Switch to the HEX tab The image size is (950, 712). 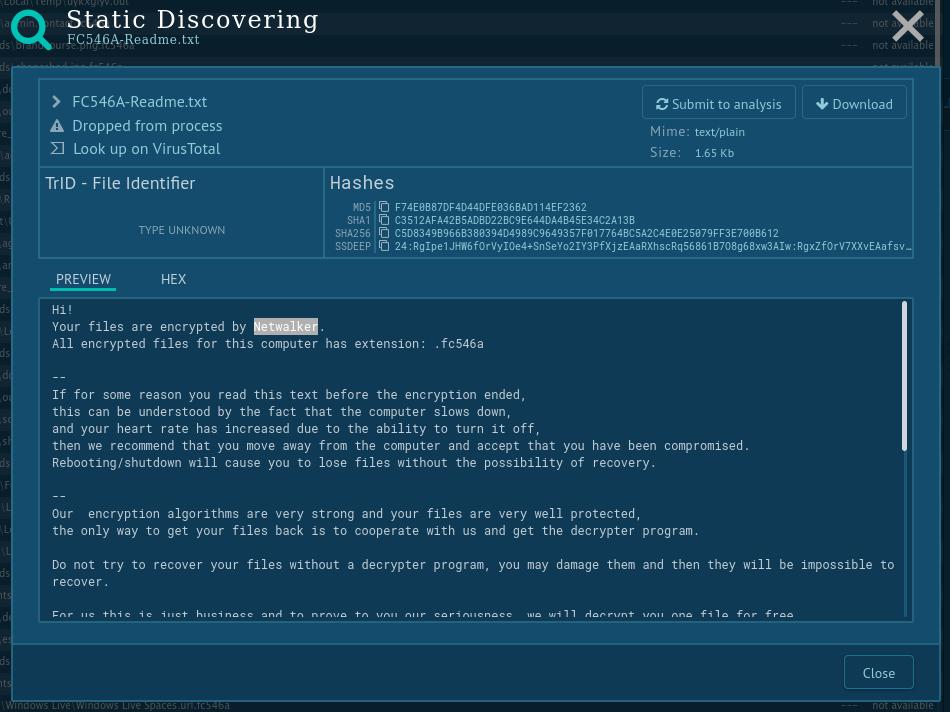coord(173,279)
